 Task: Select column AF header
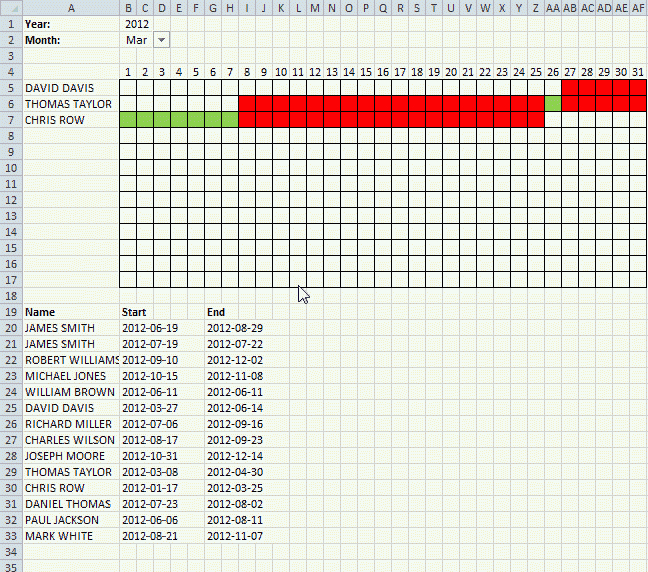click(x=638, y=8)
